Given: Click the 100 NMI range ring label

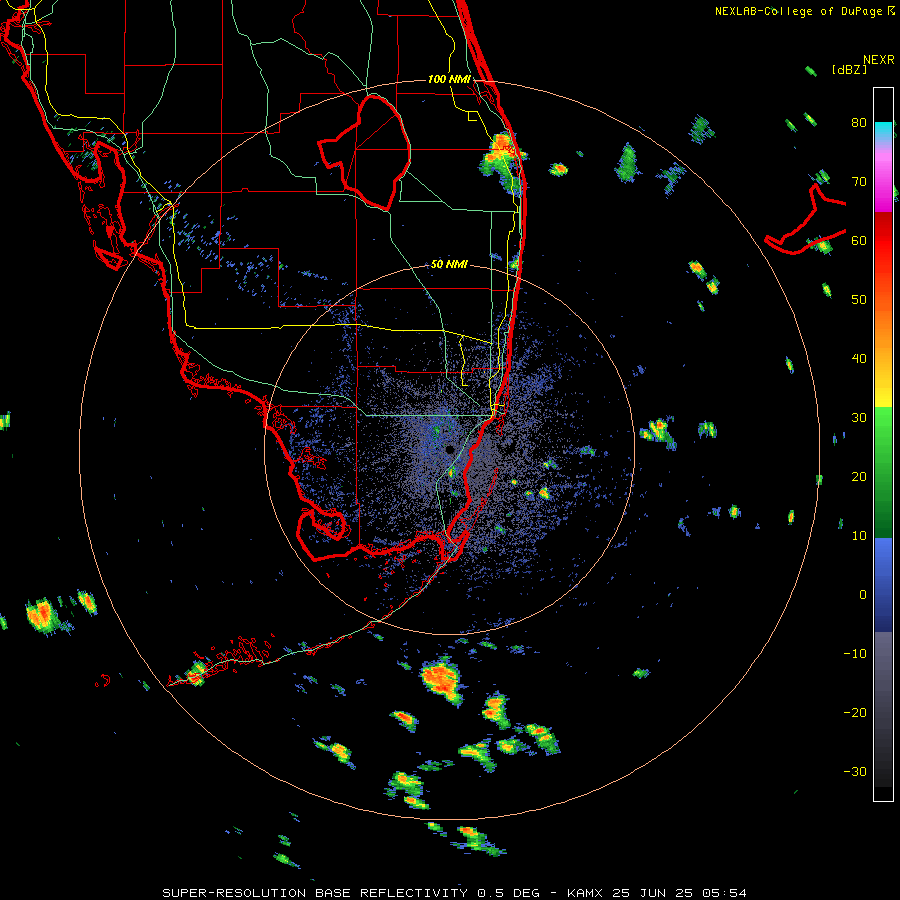Looking at the screenshot, I should pyautogui.click(x=449, y=79).
